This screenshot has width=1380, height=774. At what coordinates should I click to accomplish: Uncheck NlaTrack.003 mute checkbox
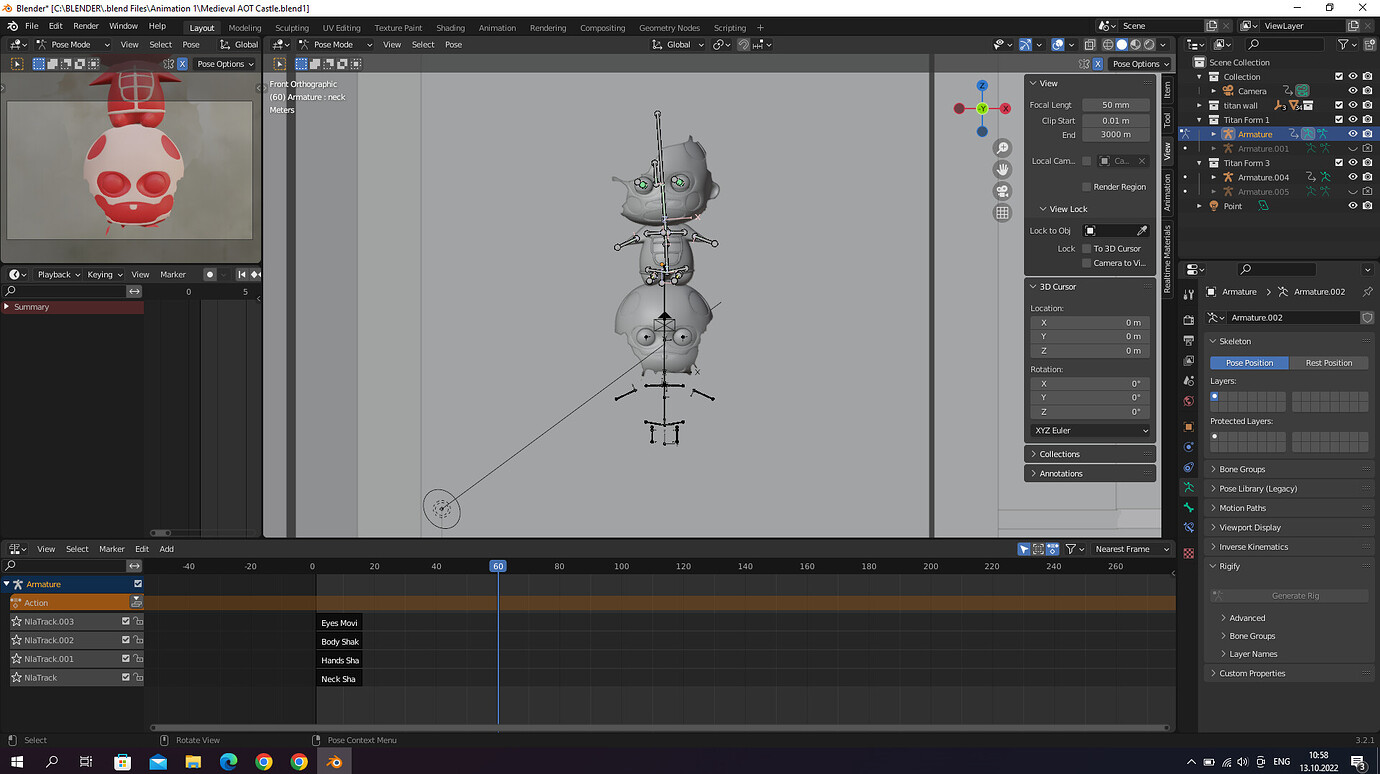tap(126, 621)
